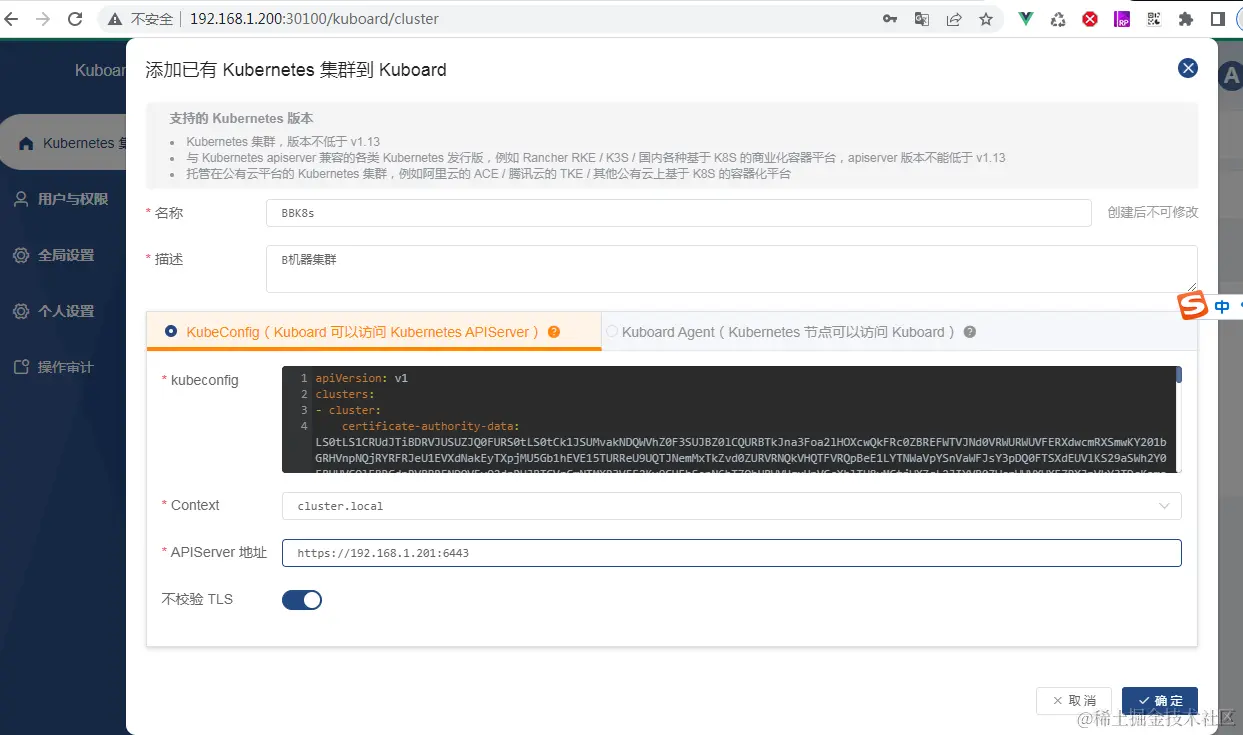
Task: Click the KubeConfig help question mark
Action: point(554,332)
